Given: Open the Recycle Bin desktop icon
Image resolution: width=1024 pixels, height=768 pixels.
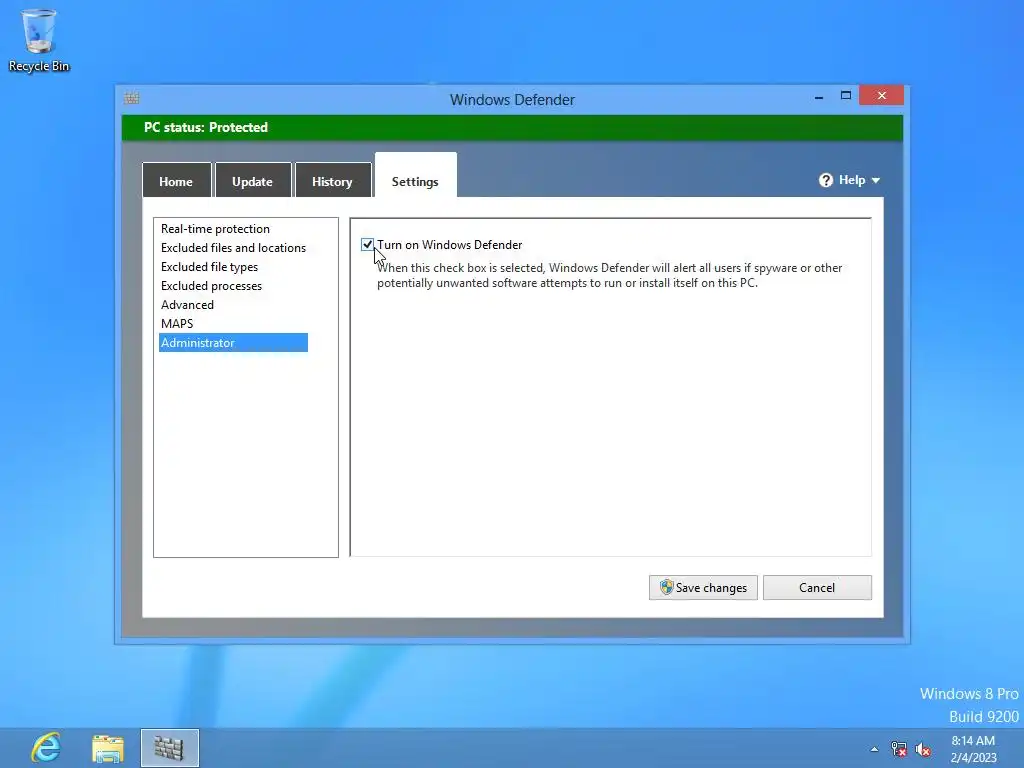Looking at the screenshot, I should point(39,39).
